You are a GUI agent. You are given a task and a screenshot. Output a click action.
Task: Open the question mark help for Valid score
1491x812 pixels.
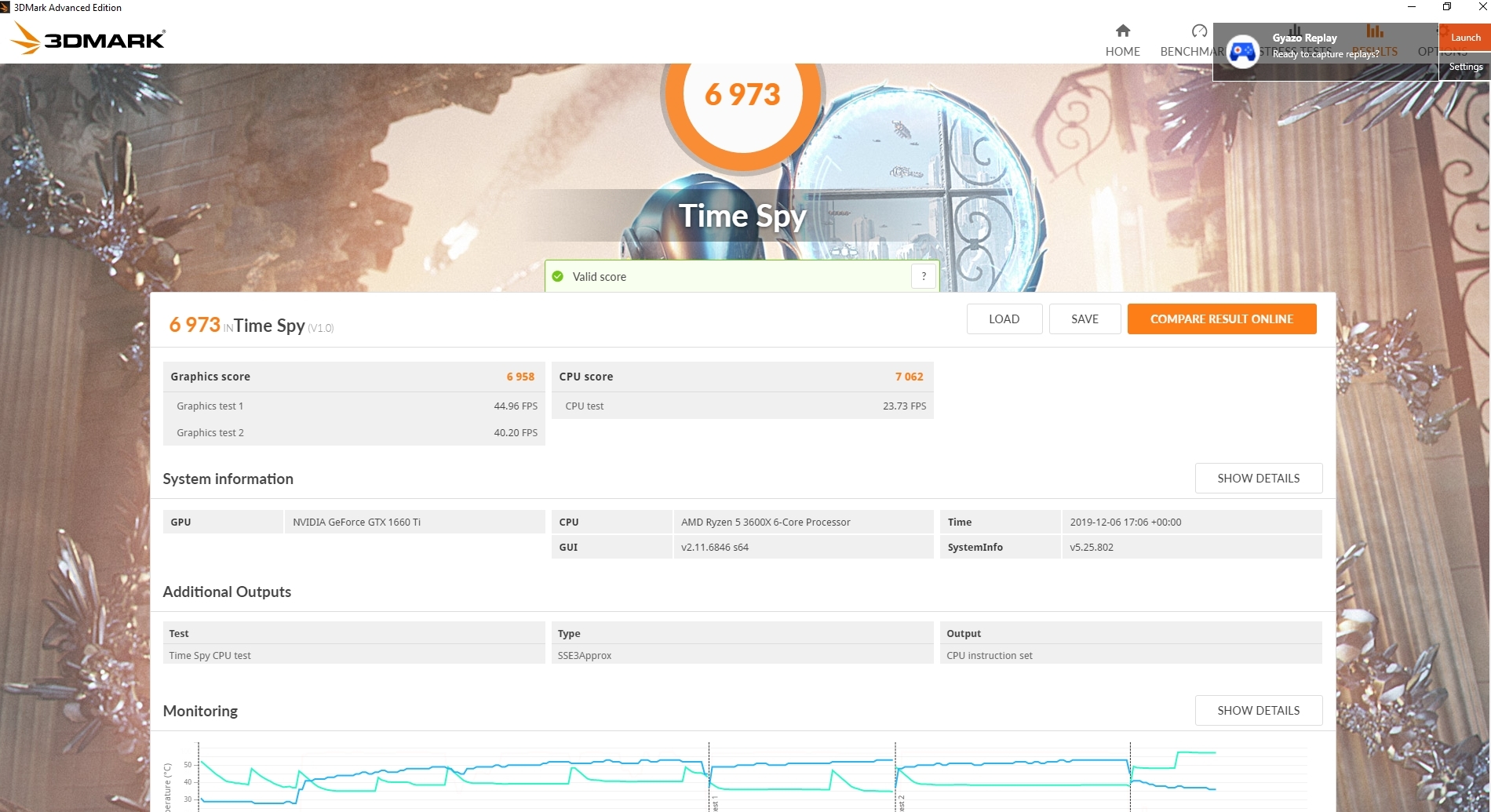[x=924, y=276]
